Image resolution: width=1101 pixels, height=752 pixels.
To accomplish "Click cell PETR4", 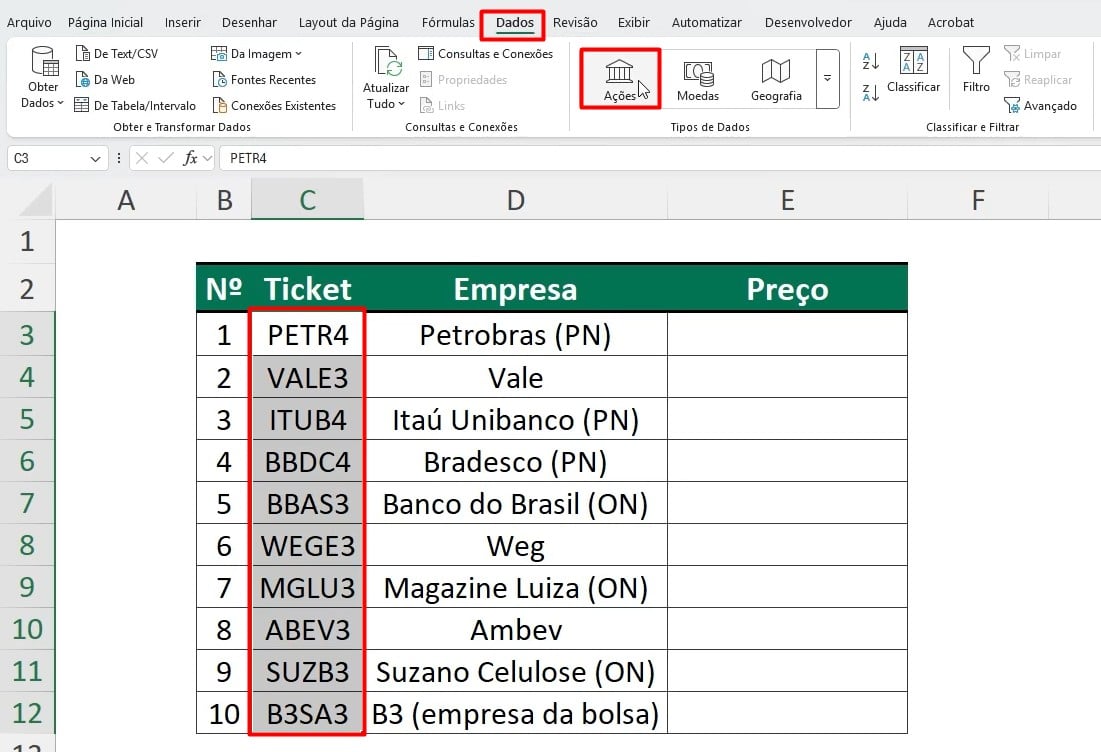I will (308, 335).
